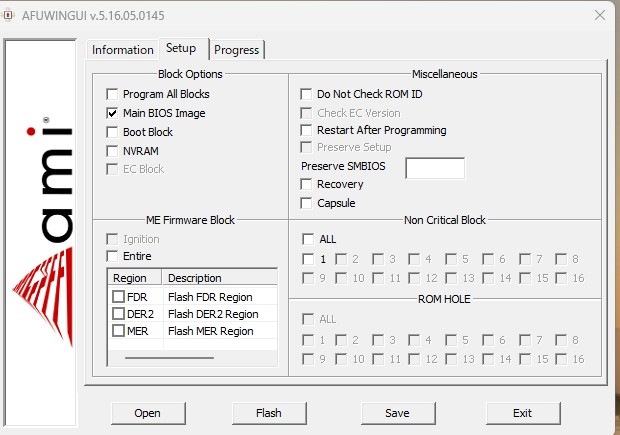The width and height of the screenshot is (620, 435).
Task: Check ALL under Non Critical Block
Action: [307, 239]
